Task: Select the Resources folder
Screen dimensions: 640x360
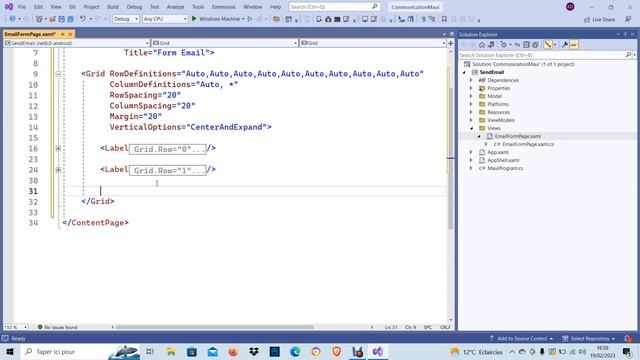Action: click(498, 112)
